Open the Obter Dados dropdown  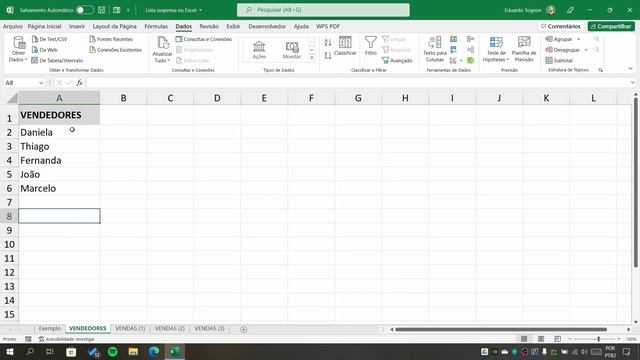point(18,49)
